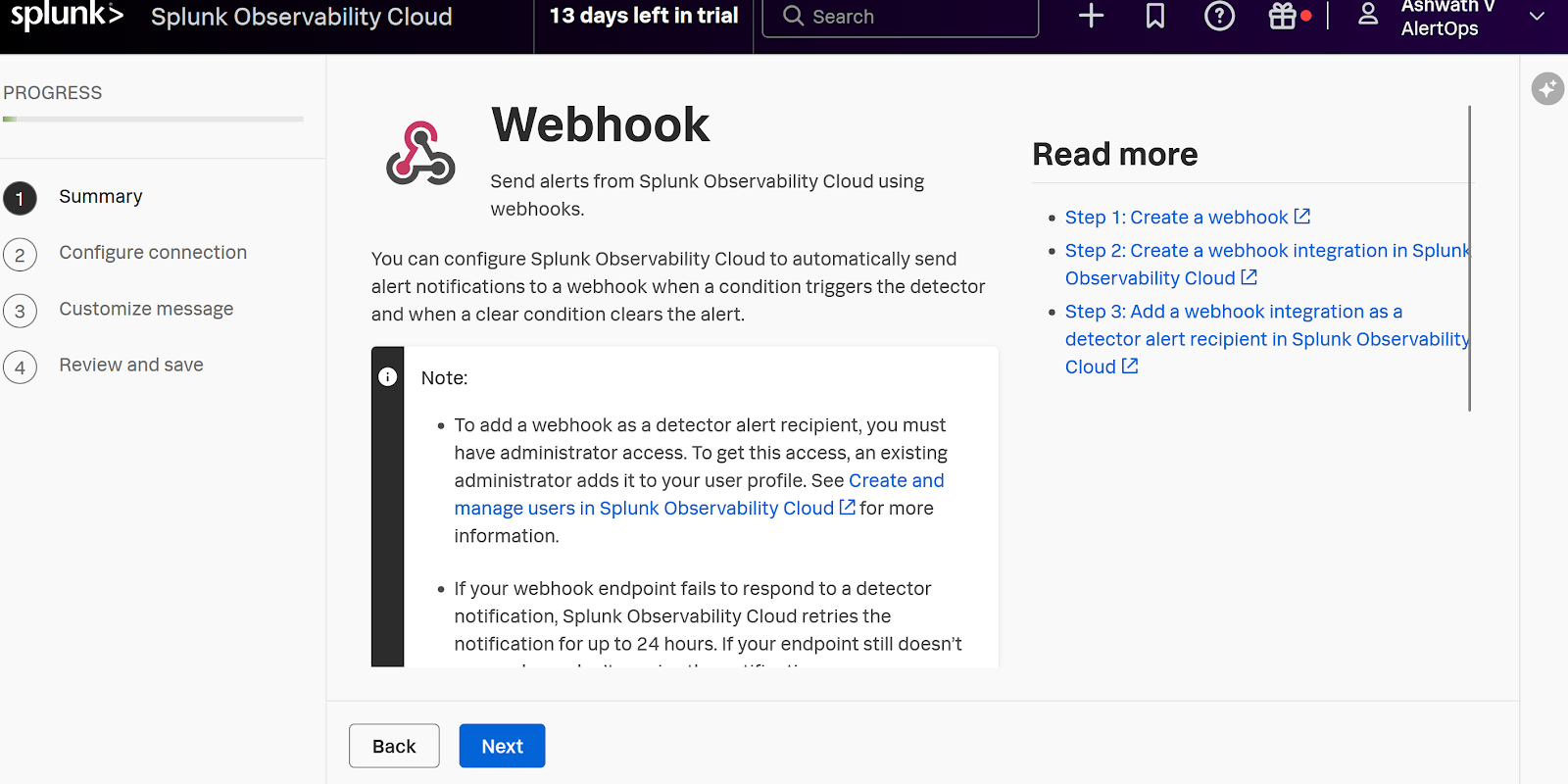Open the gift what's new icon

click(1283, 16)
